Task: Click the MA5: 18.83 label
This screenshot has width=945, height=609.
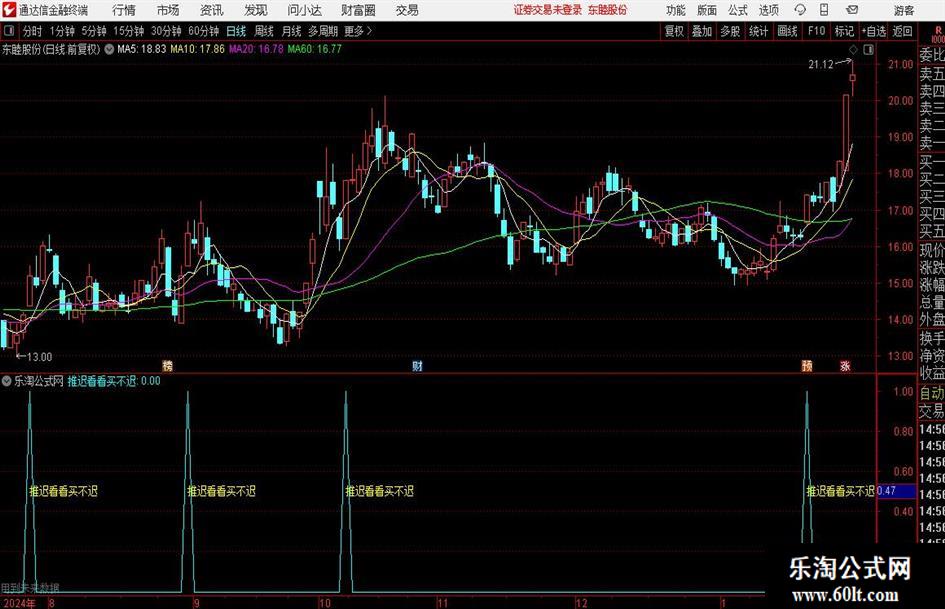Action: pos(141,49)
